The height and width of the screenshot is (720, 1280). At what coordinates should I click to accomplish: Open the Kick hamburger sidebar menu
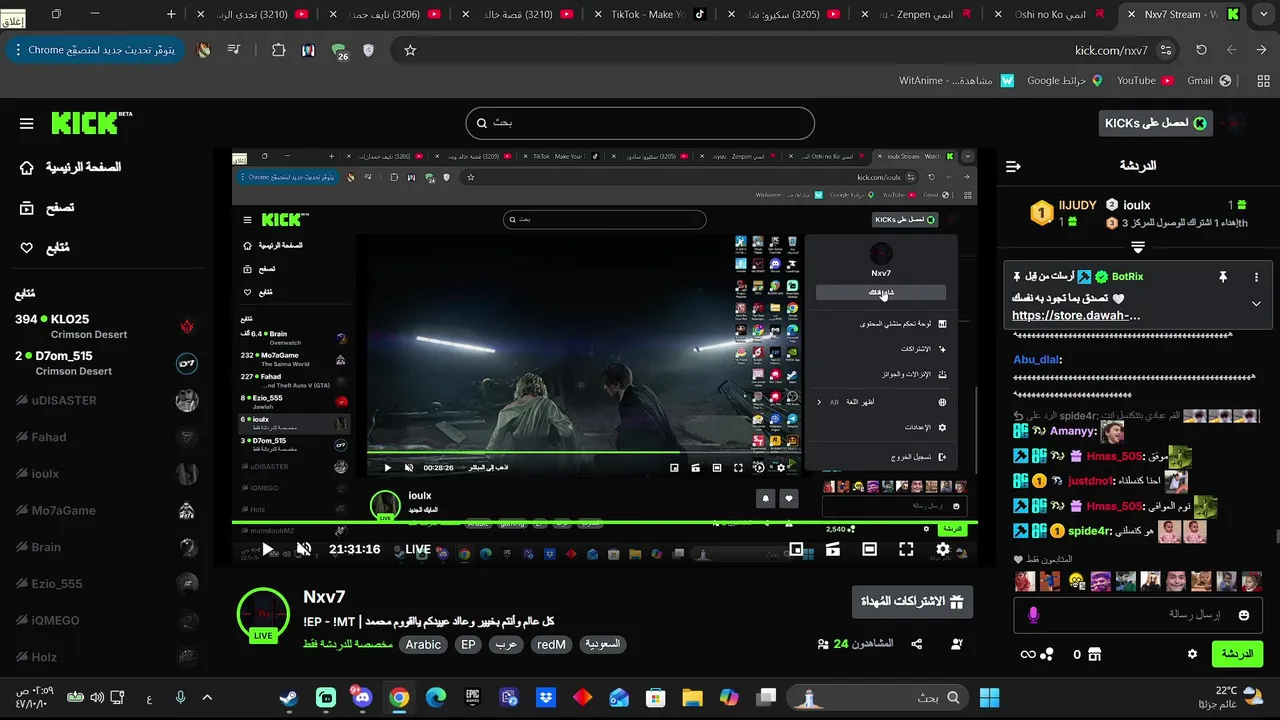(x=27, y=124)
